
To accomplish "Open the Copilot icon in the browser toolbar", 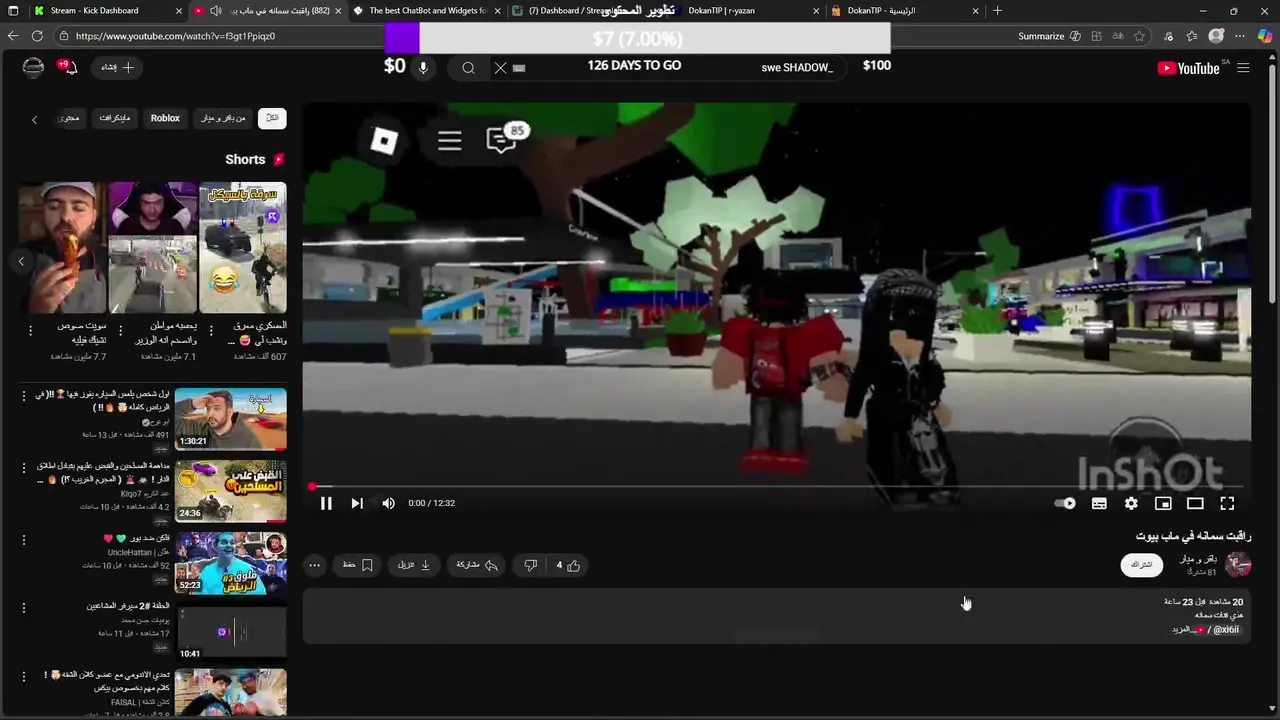I will (1265, 36).
